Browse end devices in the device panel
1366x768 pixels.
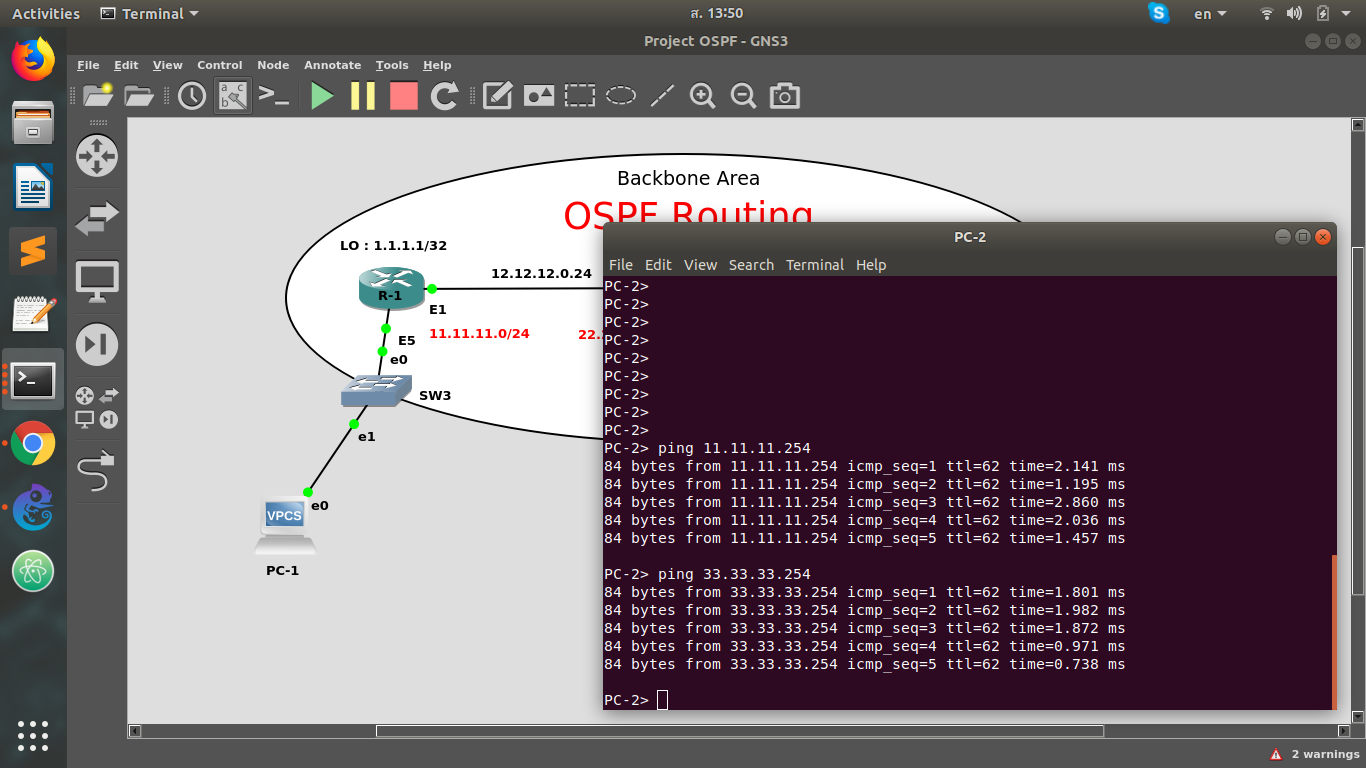[97, 282]
